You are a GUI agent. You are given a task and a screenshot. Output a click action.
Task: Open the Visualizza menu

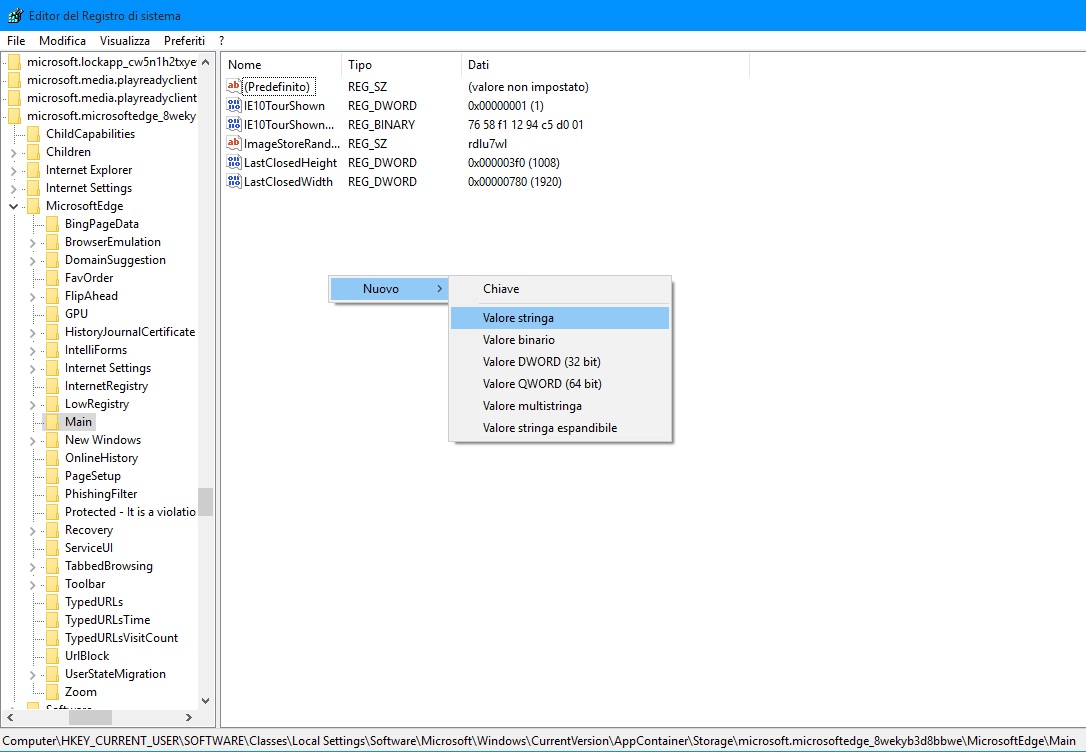click(125, 41)
